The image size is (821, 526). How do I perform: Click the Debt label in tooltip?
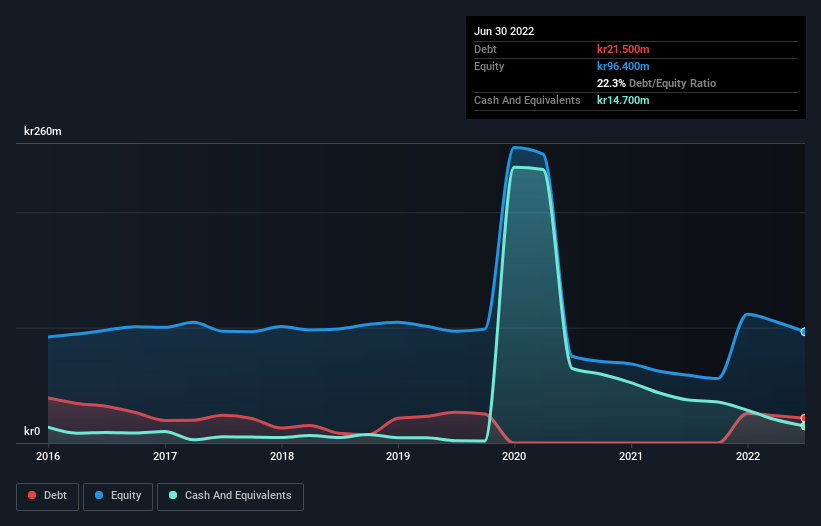click(x=485, y=49)
